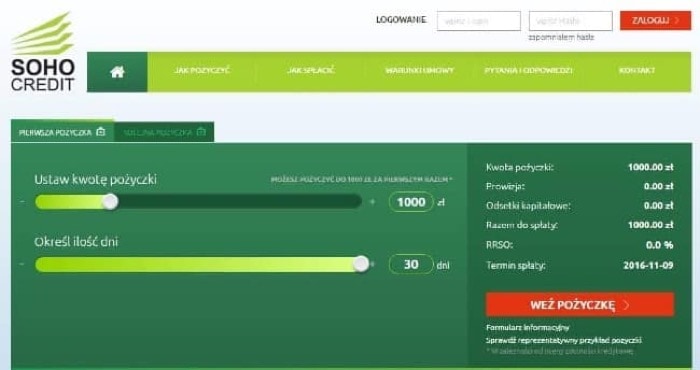
Task: Click the loan amount slider handle
Action: coord(110,202)
